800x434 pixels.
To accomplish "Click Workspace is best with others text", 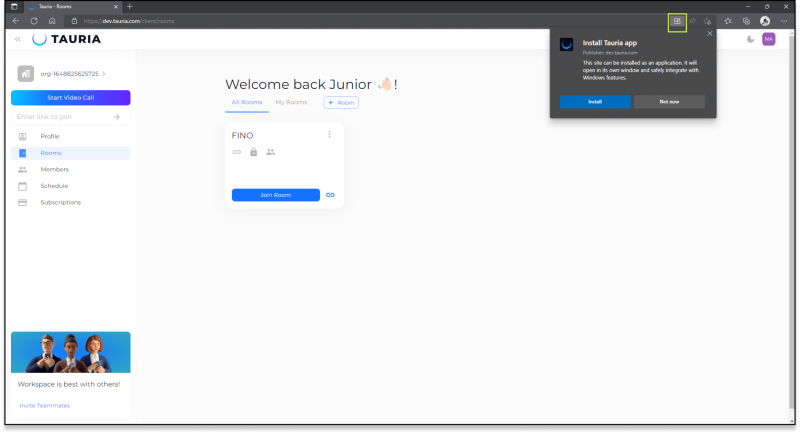I will click(69, 384).
